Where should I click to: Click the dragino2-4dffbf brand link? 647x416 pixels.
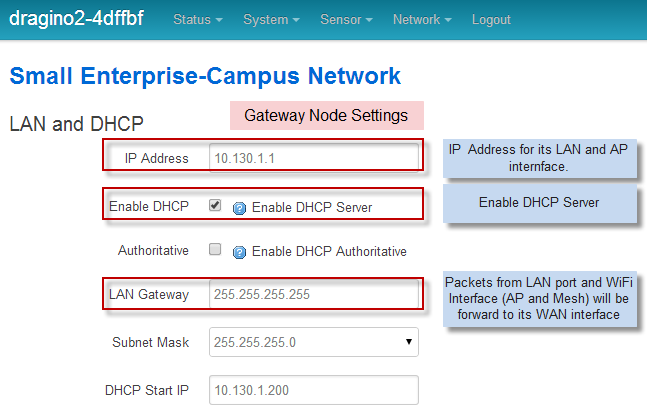pyautogui.click(x=76, y=19)
